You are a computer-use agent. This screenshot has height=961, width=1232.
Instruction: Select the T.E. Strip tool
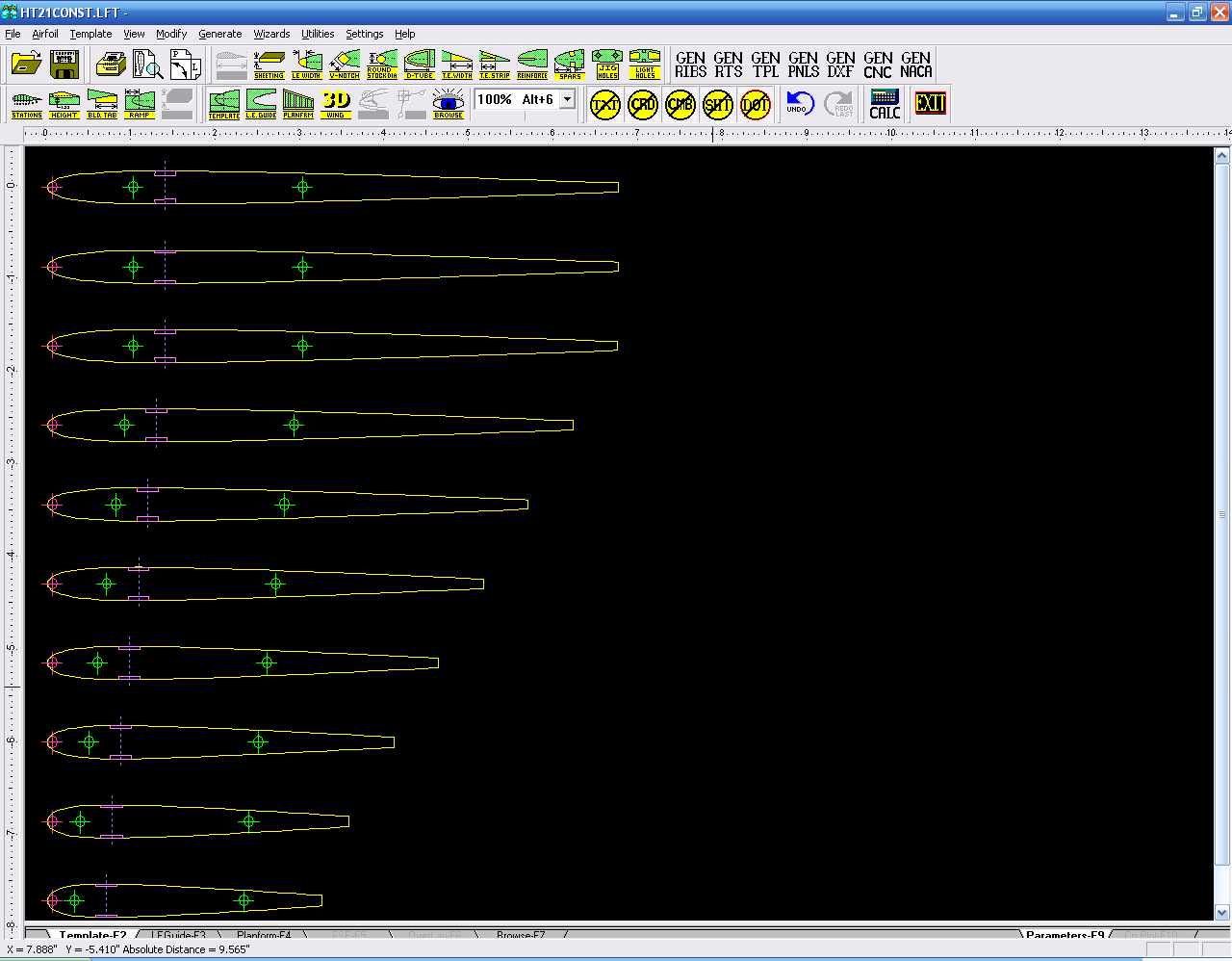494,65
